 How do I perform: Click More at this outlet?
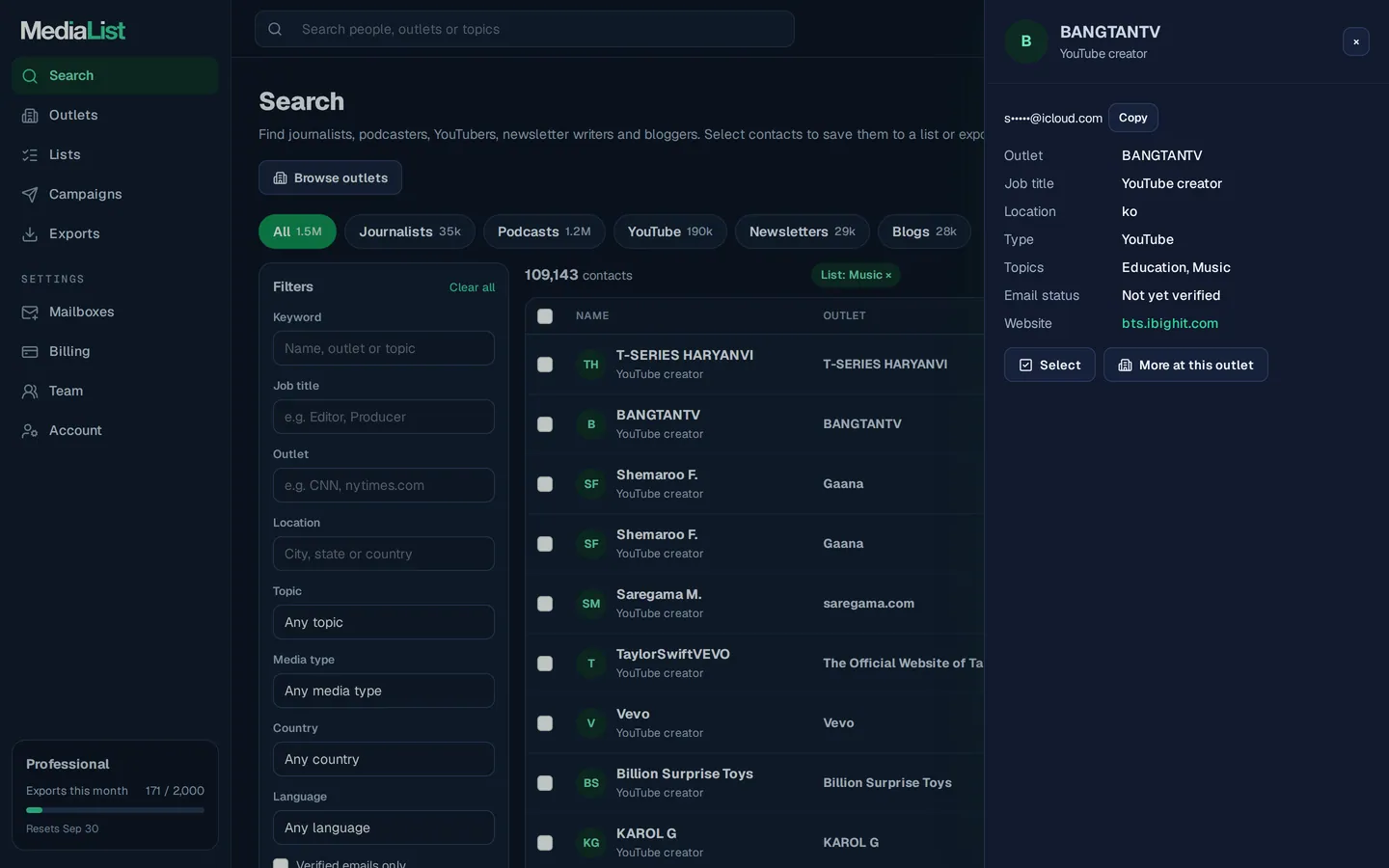click(x=1185, y=365)
